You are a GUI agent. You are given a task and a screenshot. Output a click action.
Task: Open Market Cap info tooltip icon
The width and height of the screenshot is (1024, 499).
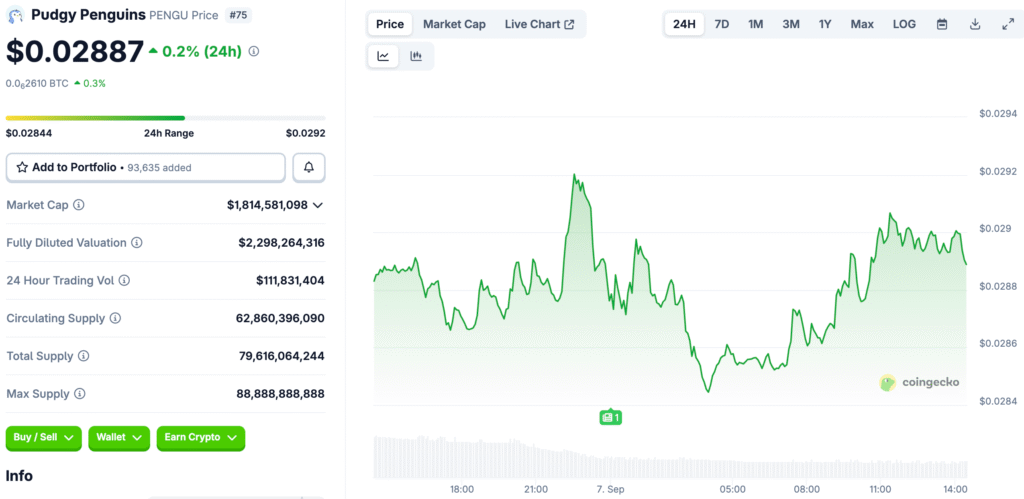tap(78, 205)
